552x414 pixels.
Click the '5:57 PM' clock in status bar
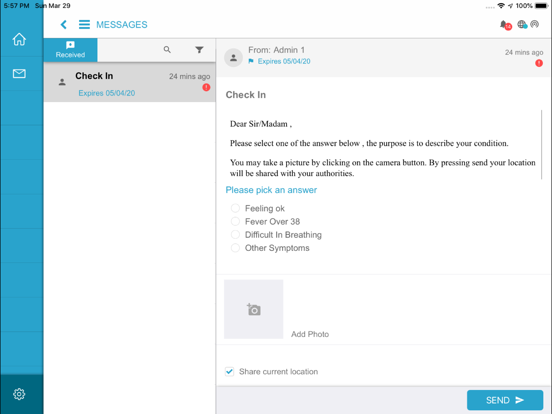pos(17,6)
